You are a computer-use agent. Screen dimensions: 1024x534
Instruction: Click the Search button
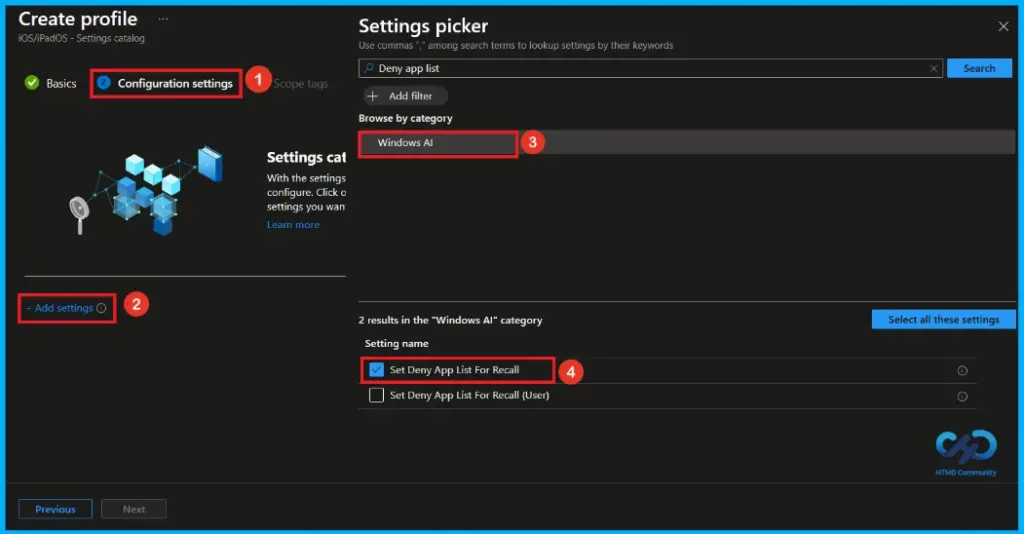(979, 69)
